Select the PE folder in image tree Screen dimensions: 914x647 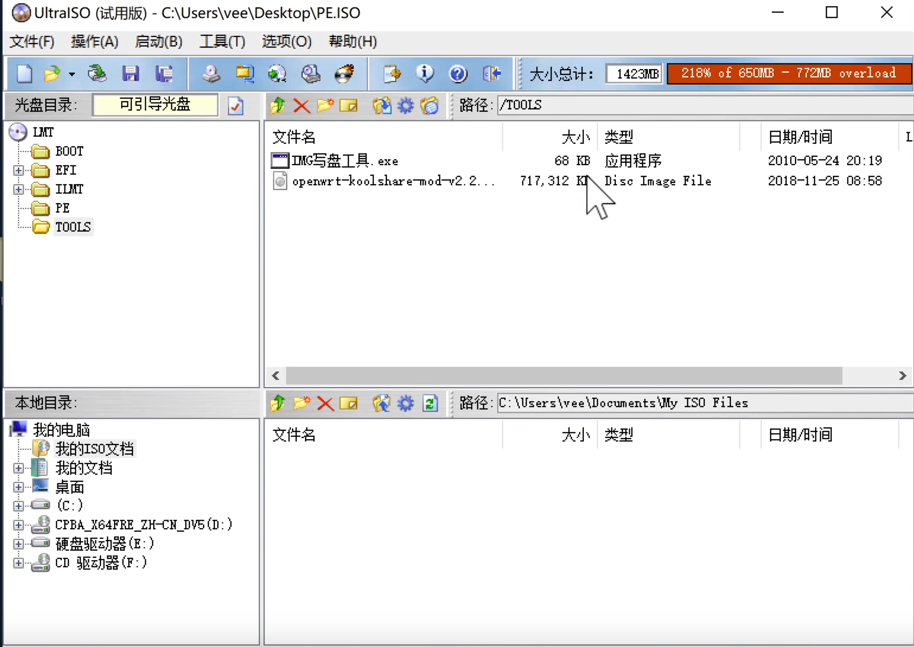pyautogui.click(x=62, y=208)
